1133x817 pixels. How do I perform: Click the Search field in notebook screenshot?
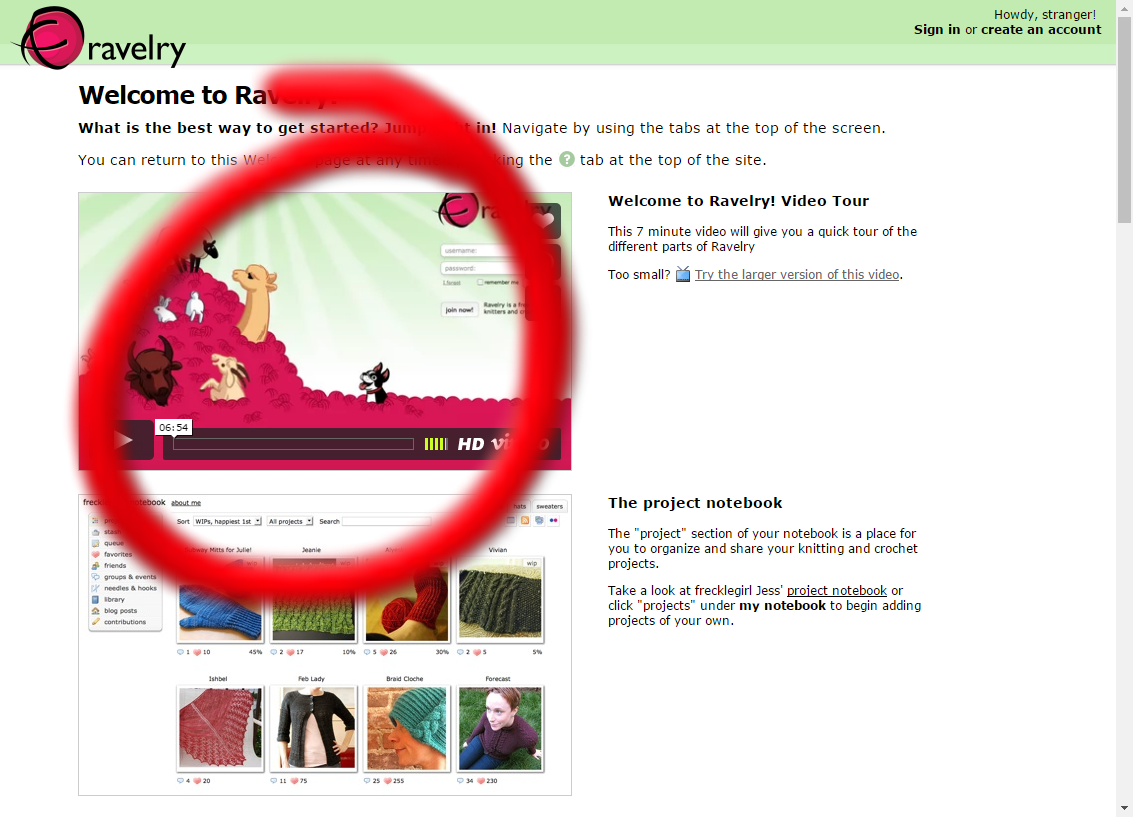click(x=387, y=521)
